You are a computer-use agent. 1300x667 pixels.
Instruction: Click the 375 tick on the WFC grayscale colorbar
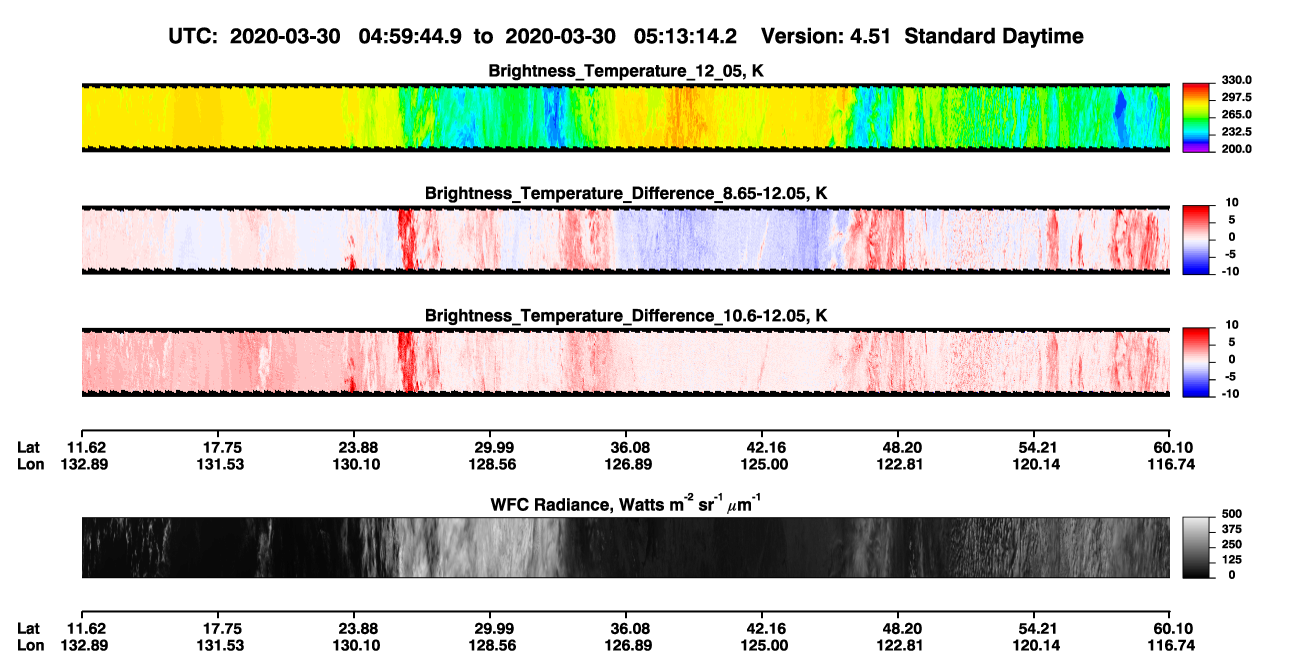click(1231, 529)
